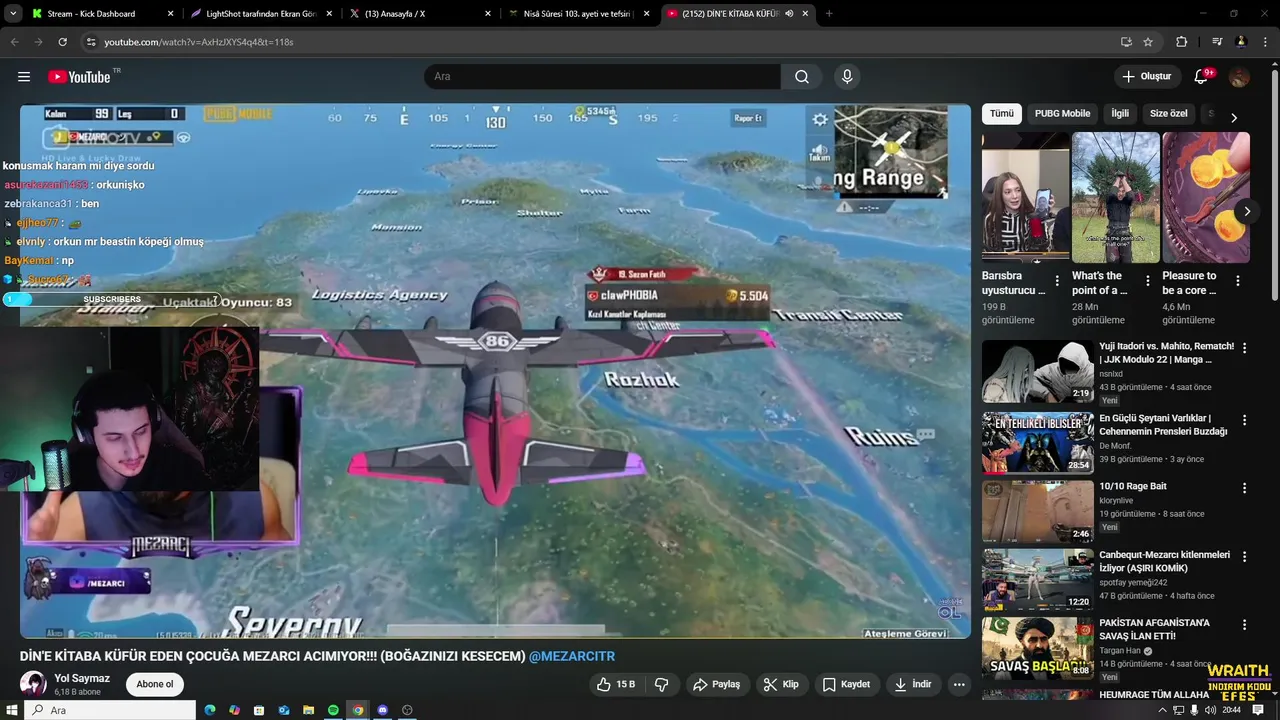The width and height of the screenshot is (1280, 720).
Task: Open the Pakistan Afganistan'a Savaş thumbnail
Action: click(1037, 647)
